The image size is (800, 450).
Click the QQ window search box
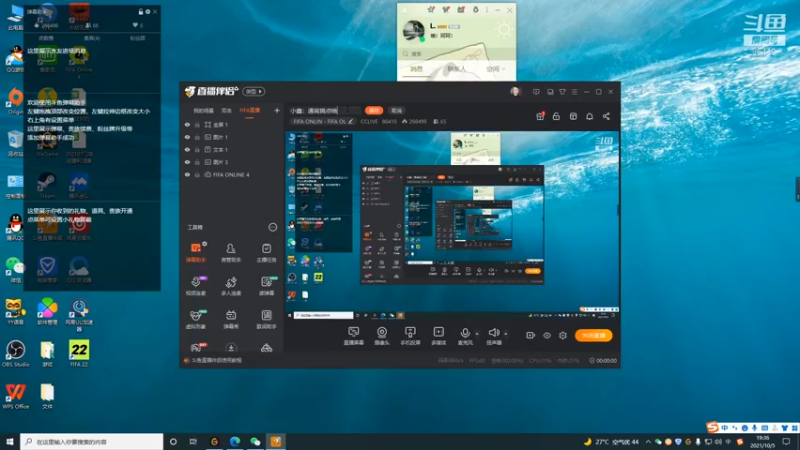tap(457, 54)
